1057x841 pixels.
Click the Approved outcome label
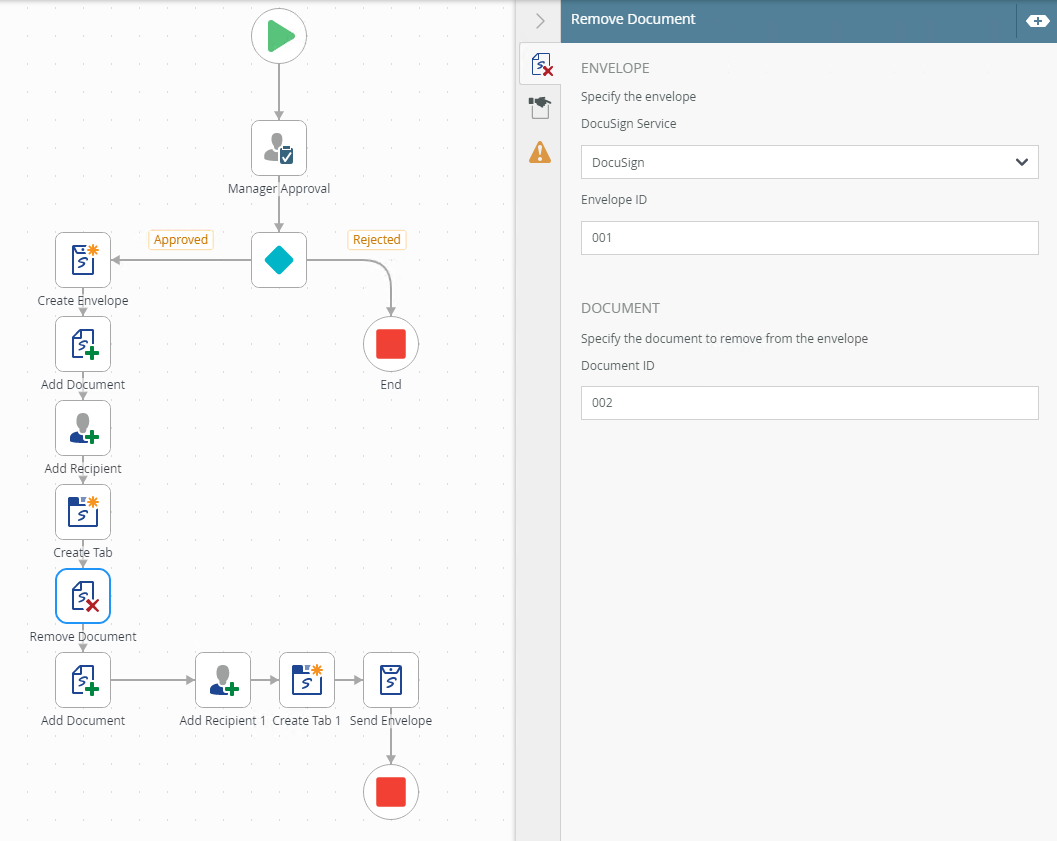click(x=181, y=240)
